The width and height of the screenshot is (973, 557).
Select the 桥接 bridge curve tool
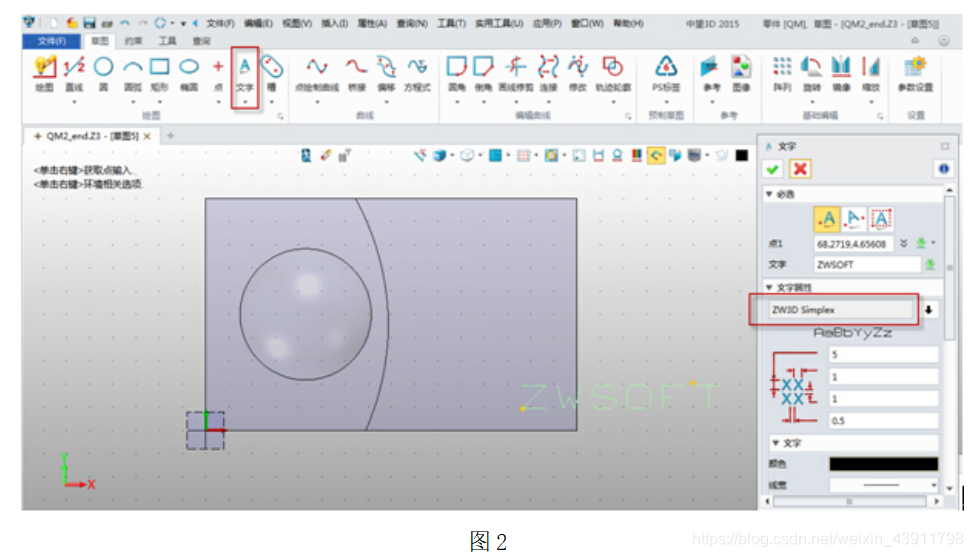pyautogui.click(x=357, y=73)
